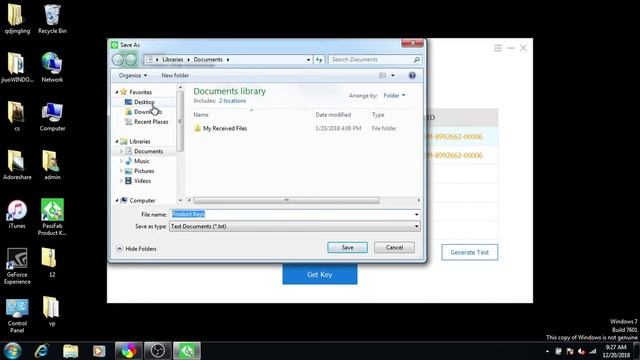
Task: Switch to the PassFab taskbar icon
Action: click(187, 351)
